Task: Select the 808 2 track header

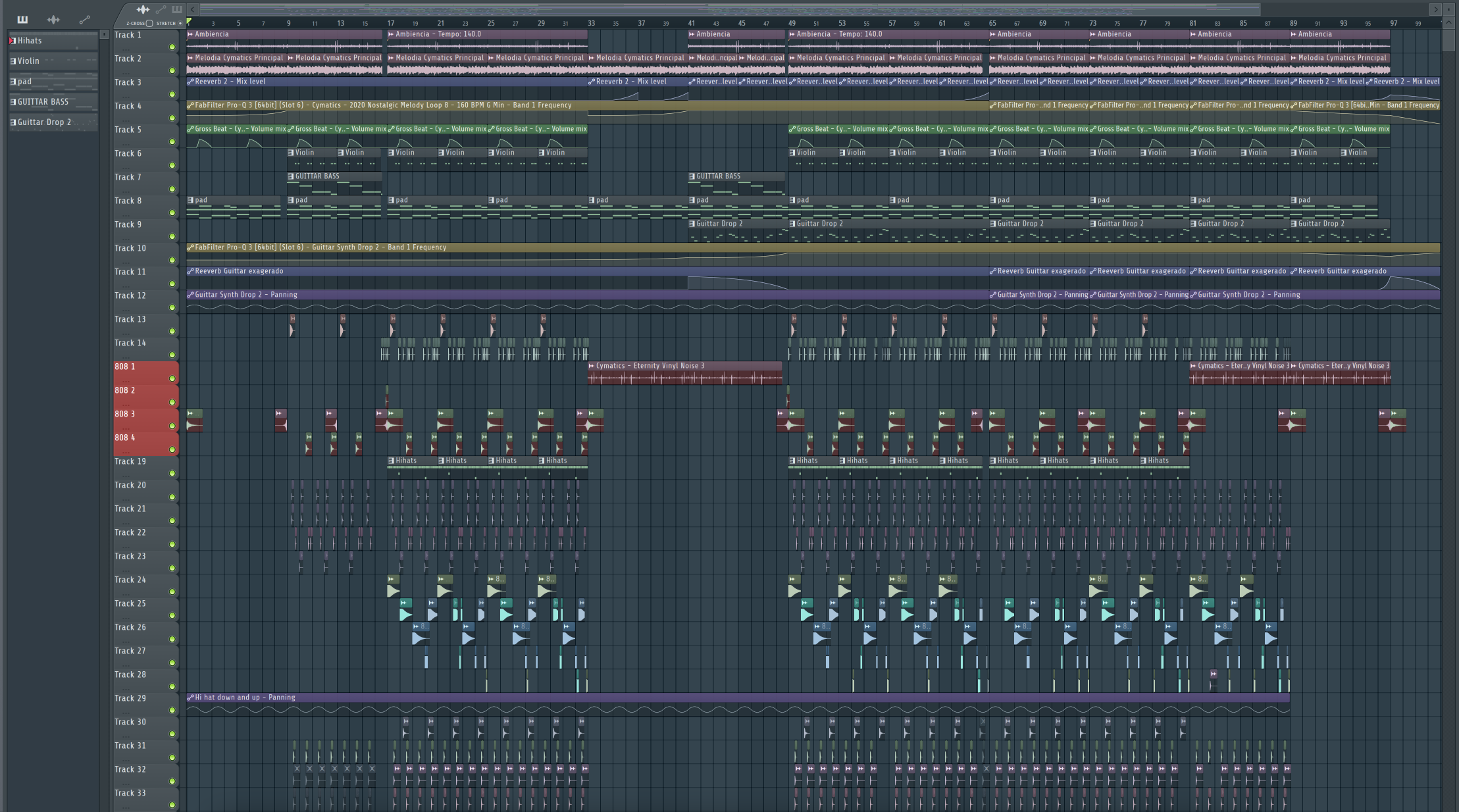Action: (x=145, y=396)
